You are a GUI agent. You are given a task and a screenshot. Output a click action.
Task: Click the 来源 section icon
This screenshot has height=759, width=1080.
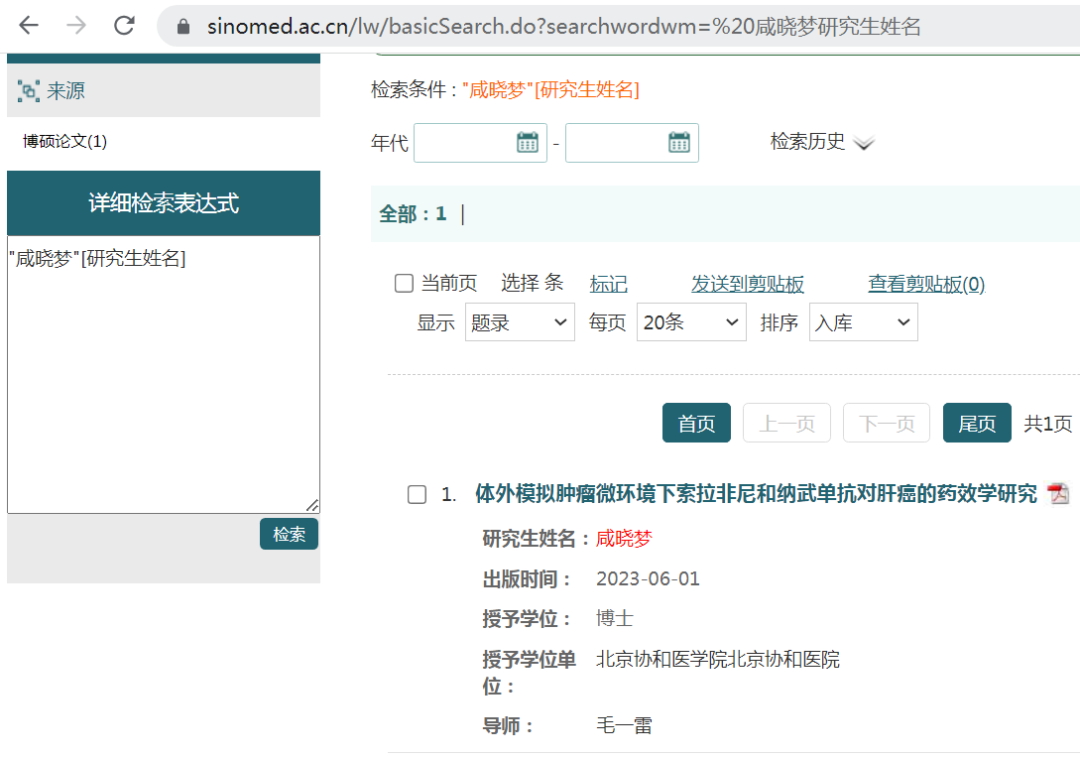pos(28,91)
